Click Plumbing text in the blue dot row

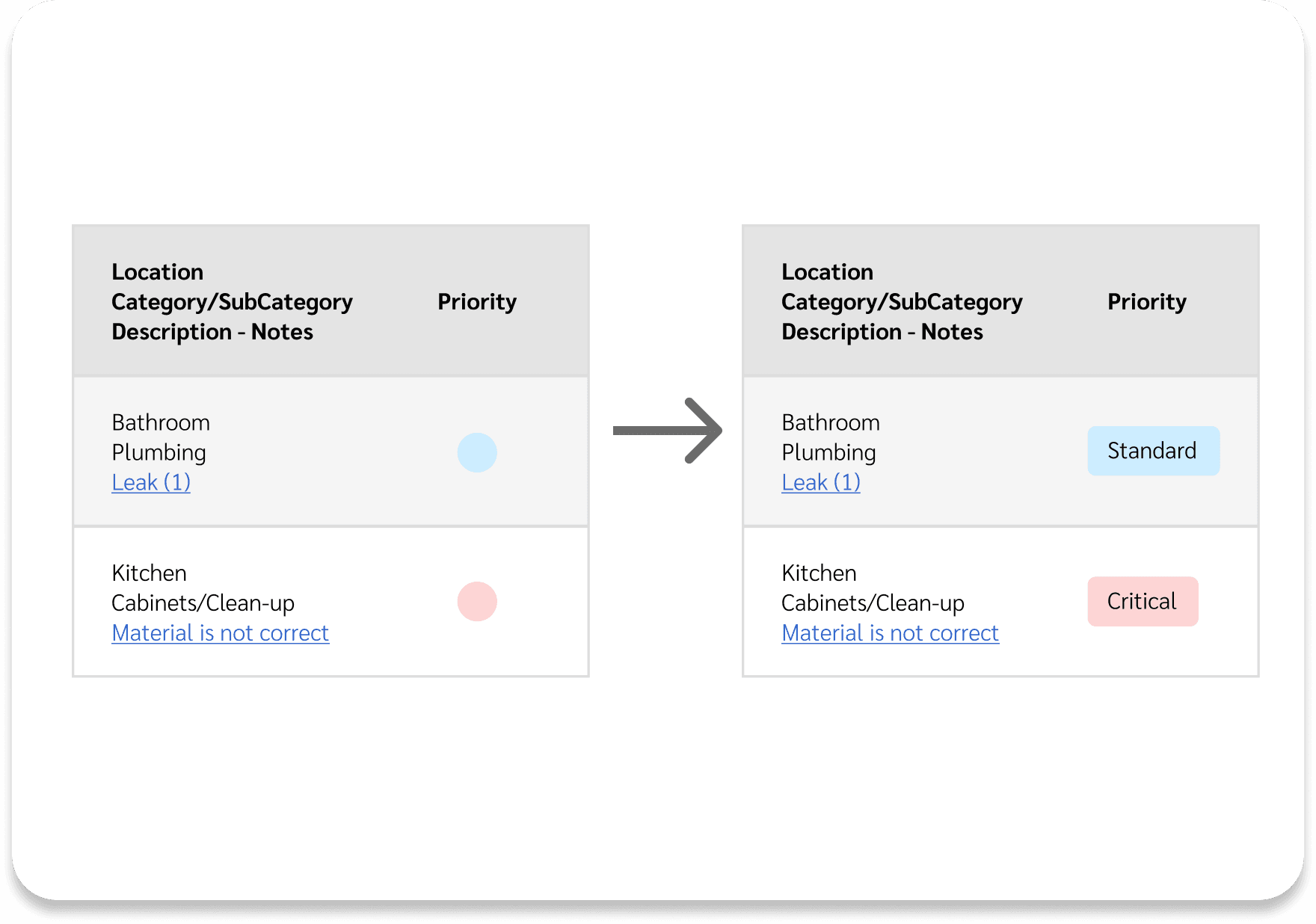point(159,452)
